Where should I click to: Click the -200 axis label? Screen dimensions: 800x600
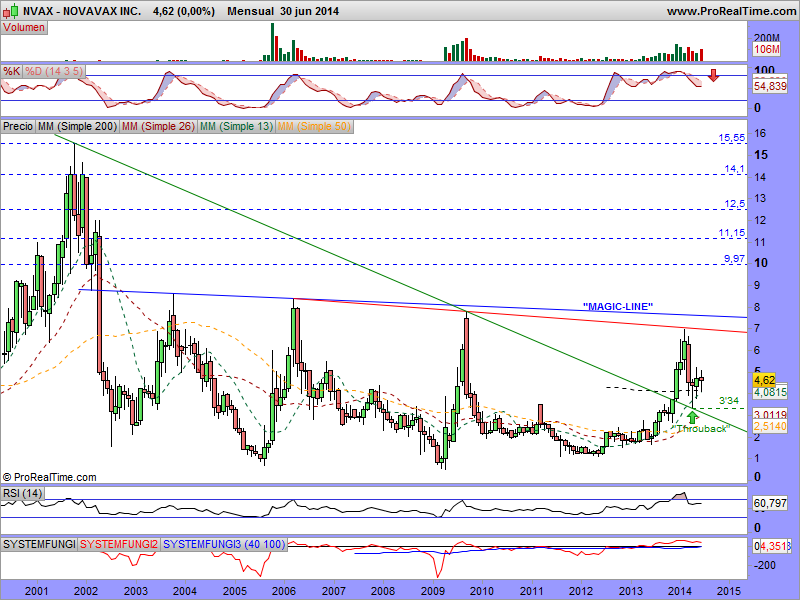point(765,565)
